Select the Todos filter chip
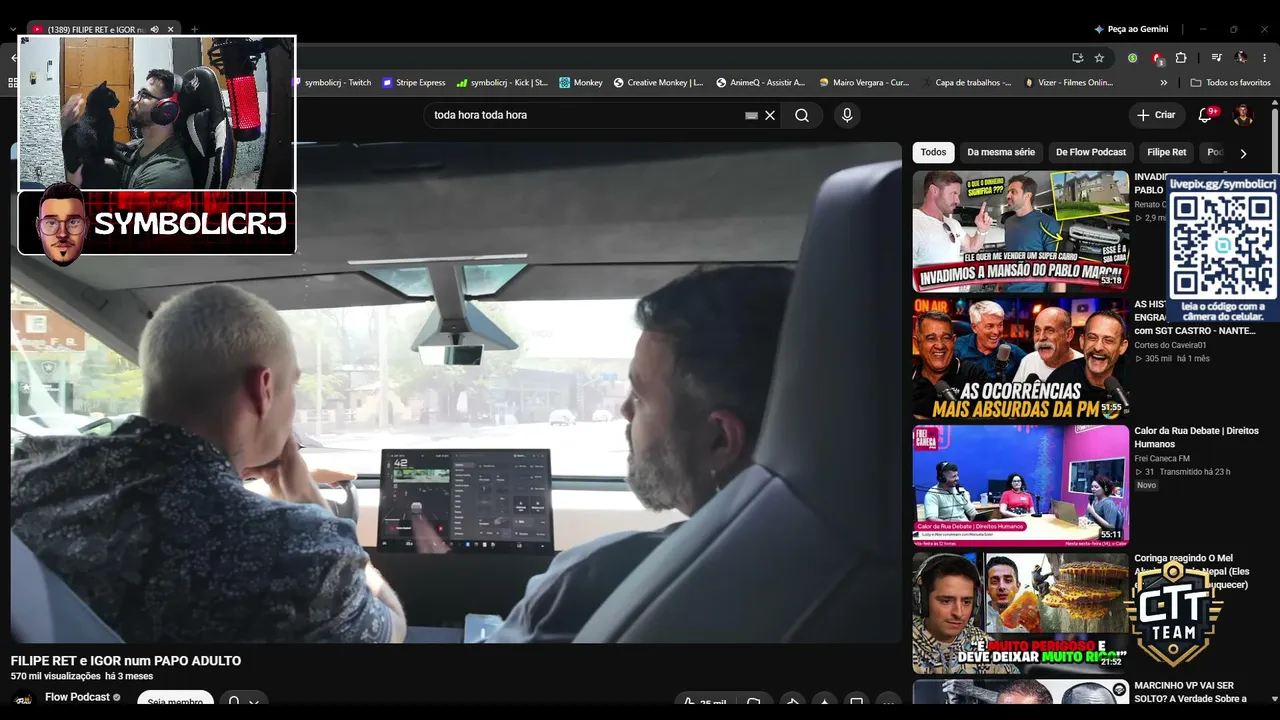The image size is (1280, 720). point(933,152)
